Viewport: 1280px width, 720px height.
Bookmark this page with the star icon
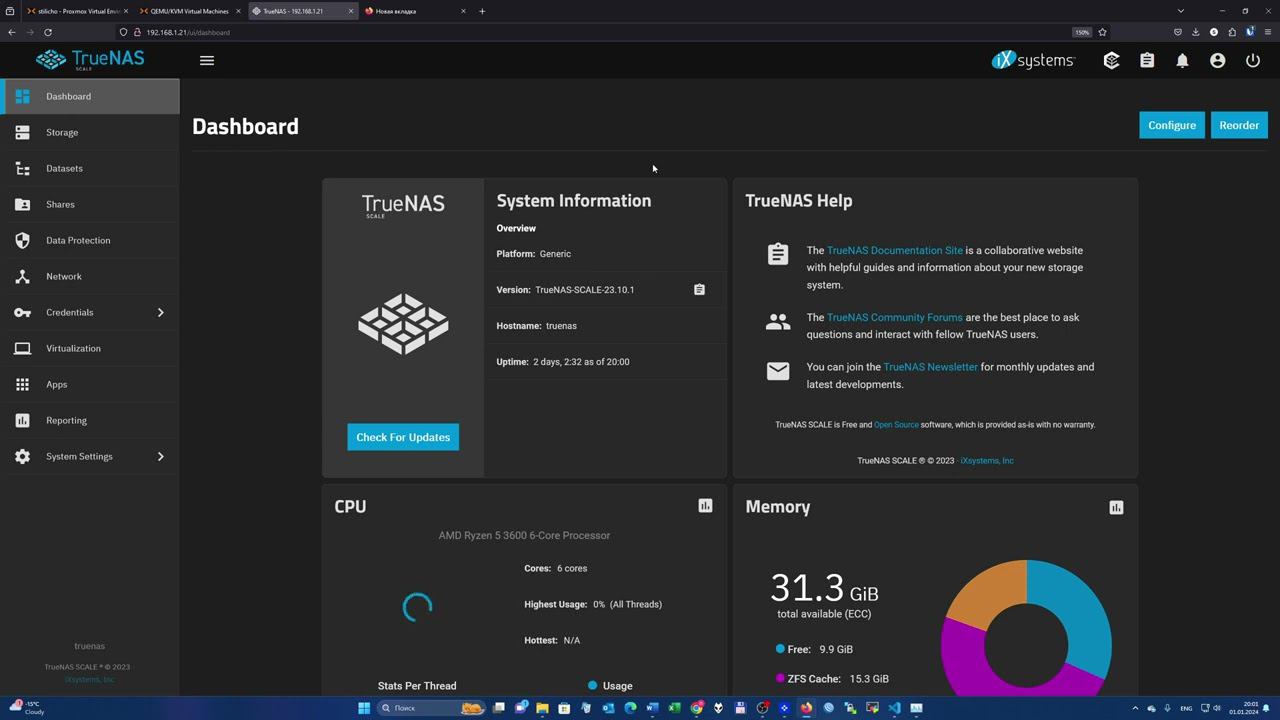pyautogui.click(x=1102, y=32)
